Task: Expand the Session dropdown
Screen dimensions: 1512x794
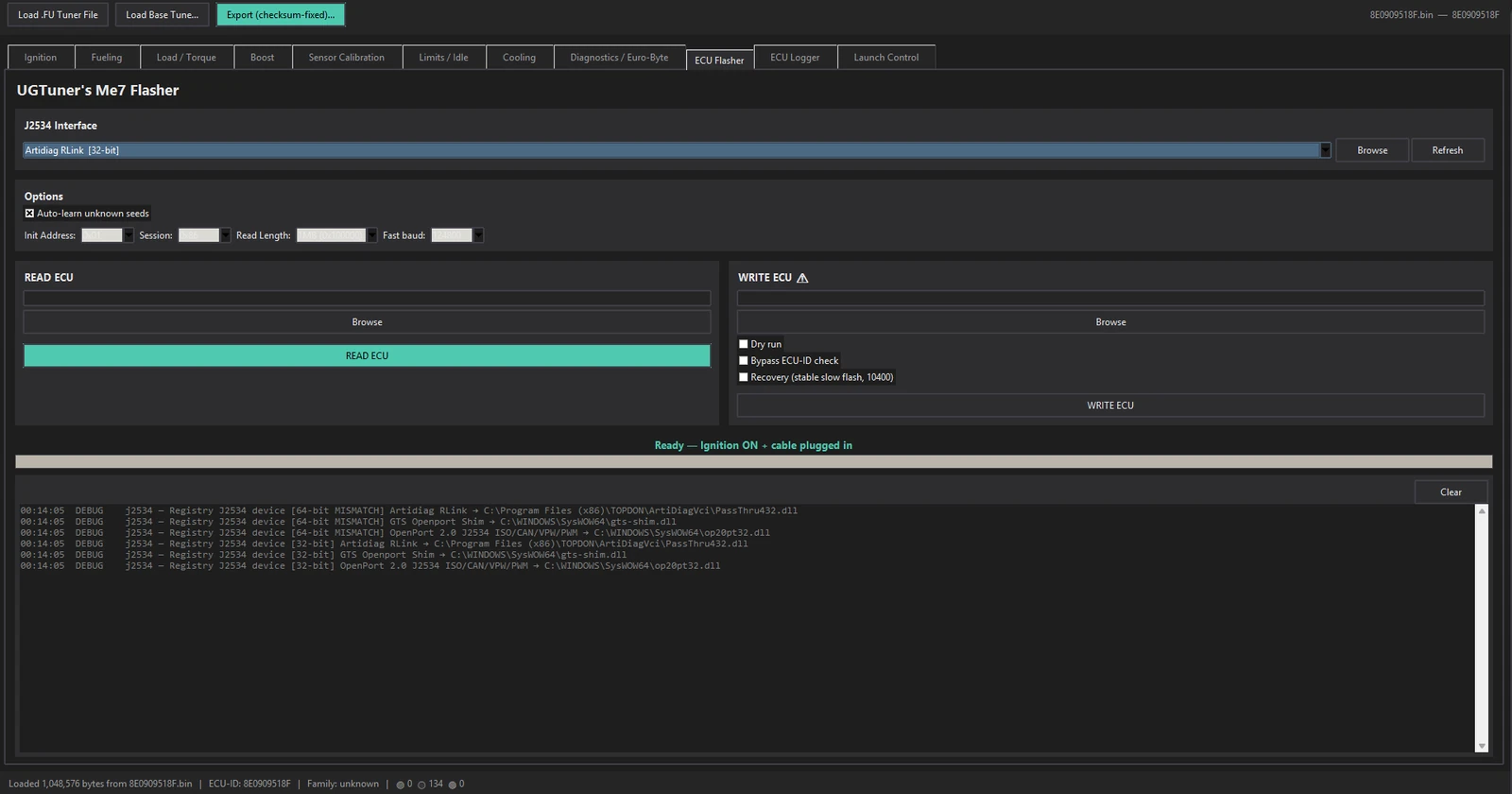Action: pyautogui.click(x=225, y=235)
